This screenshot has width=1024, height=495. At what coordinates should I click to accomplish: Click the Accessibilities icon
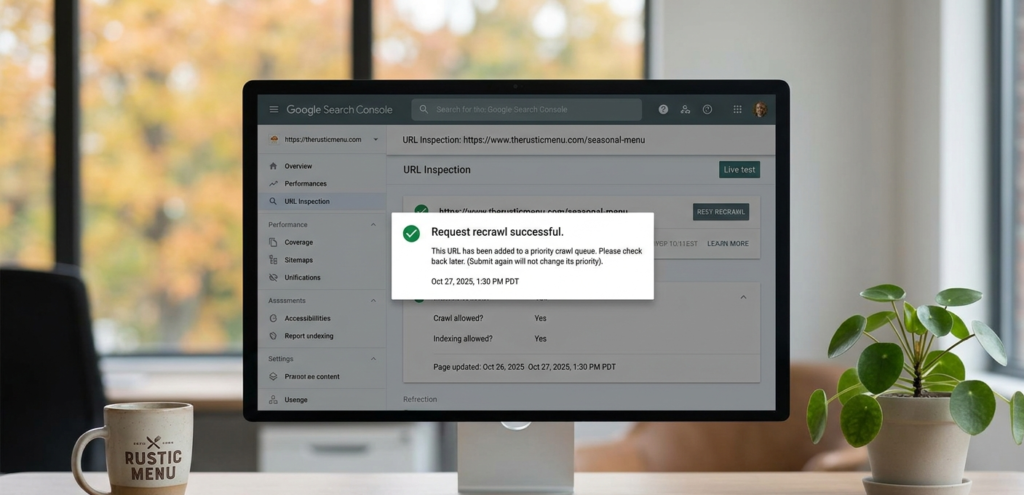click(x=273, y=318)
